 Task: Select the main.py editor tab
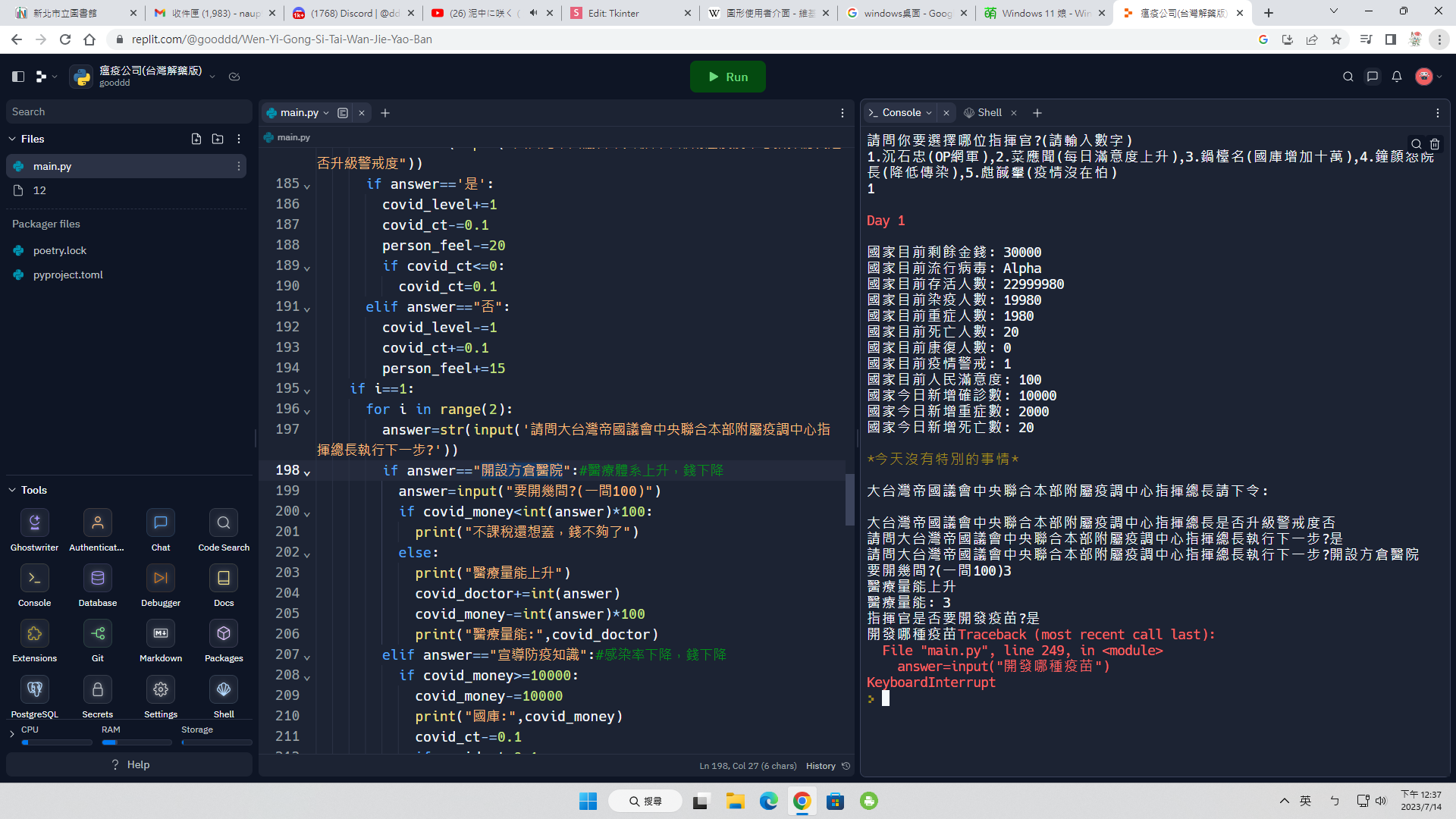[298, 113]
